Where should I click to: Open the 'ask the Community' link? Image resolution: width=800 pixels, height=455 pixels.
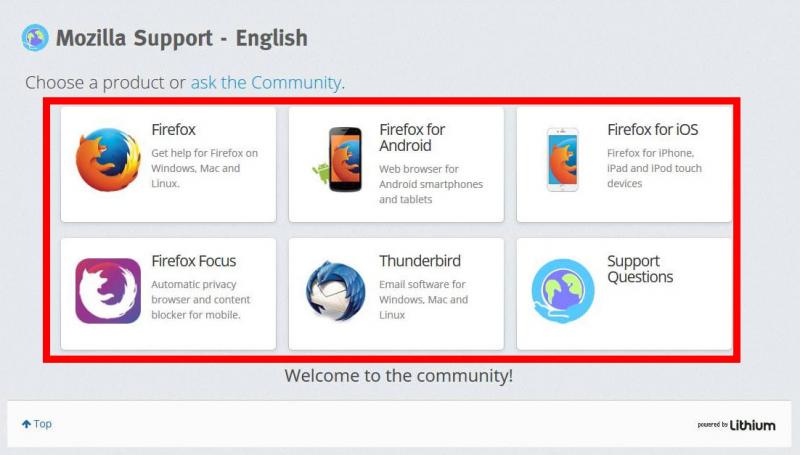coord(266,82)
